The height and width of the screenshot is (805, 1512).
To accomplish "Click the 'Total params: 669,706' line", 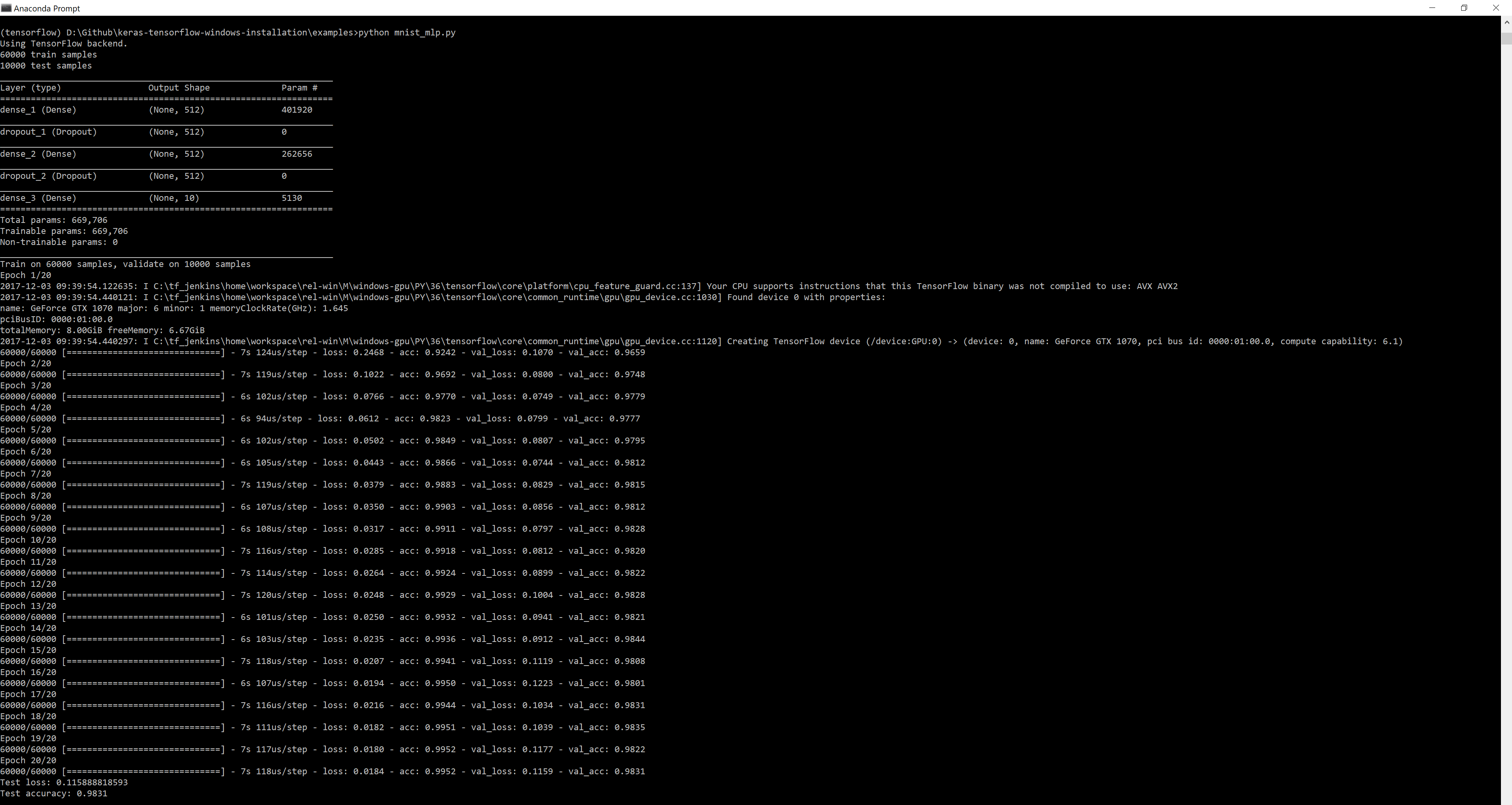I will click(54, 221).
